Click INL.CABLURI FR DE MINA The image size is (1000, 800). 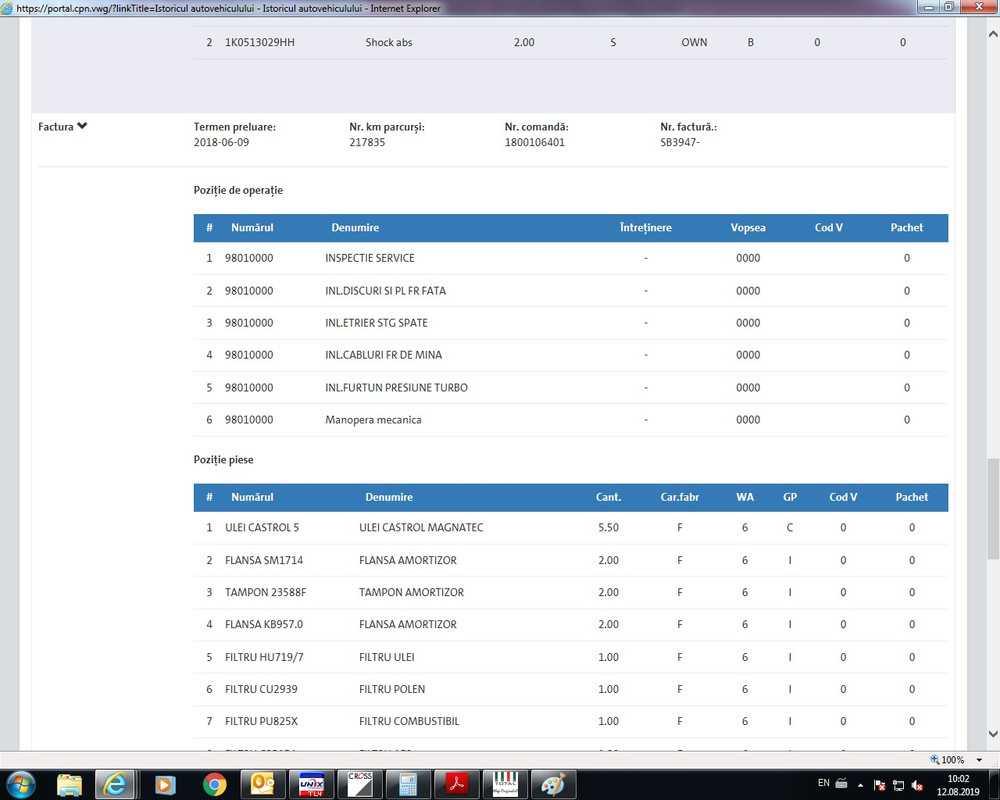click(383, 355)
